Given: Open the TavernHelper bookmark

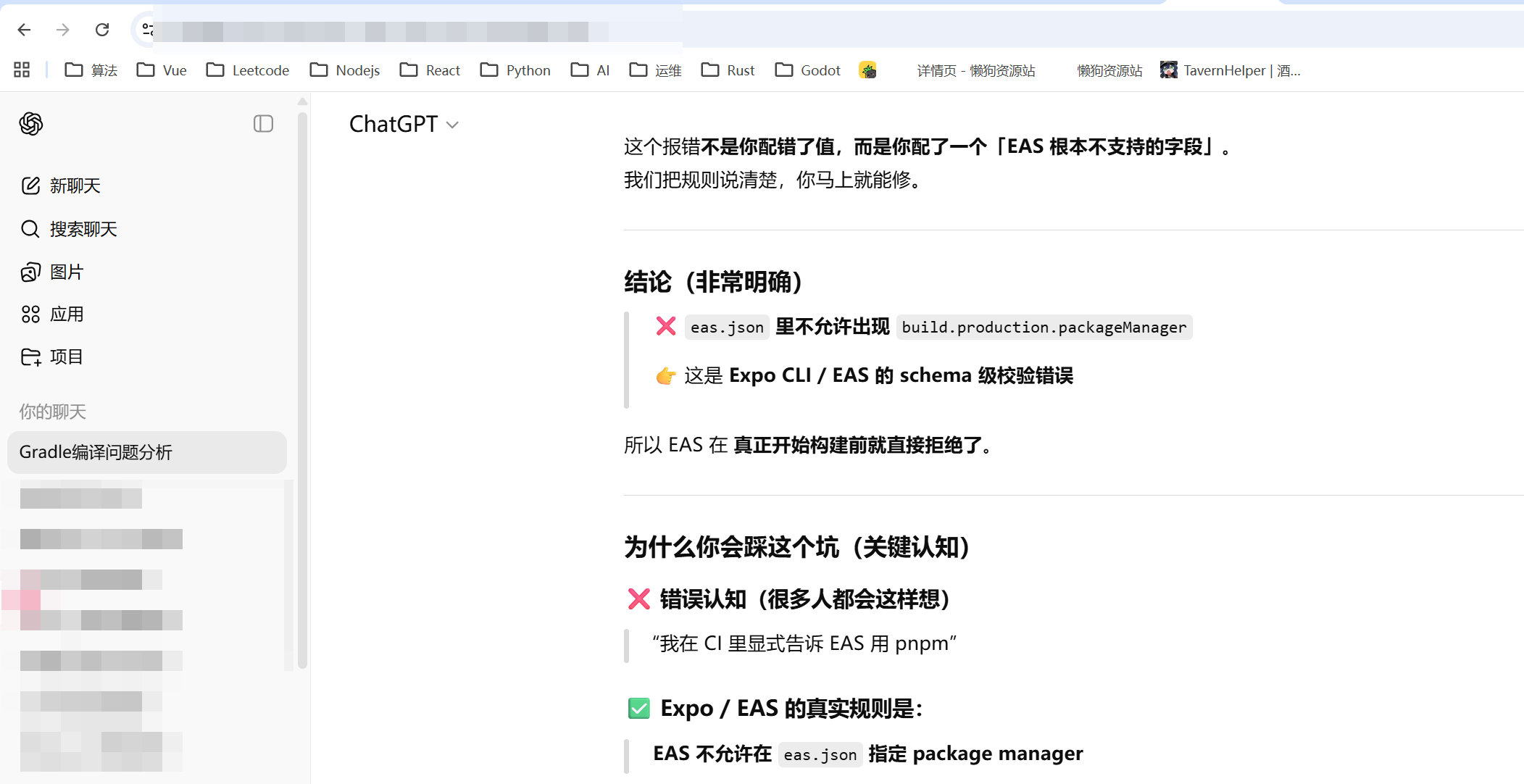Looking at the screenshot, I should click(x=1231, y=70).
